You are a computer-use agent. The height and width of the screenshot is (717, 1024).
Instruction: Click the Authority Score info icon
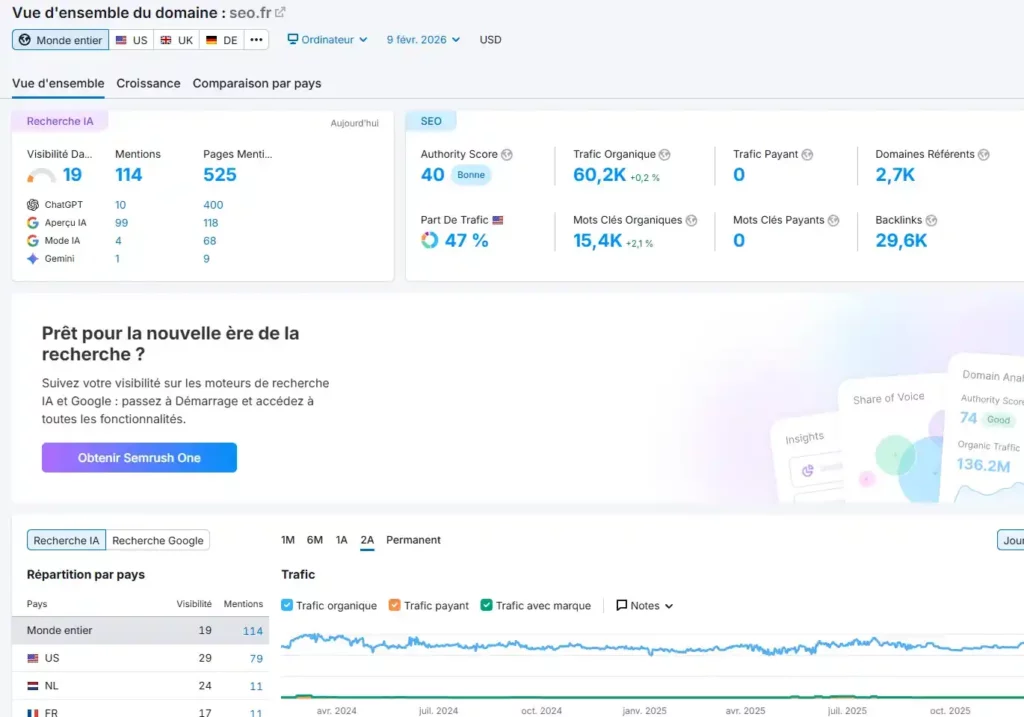[x=507, y=154]
